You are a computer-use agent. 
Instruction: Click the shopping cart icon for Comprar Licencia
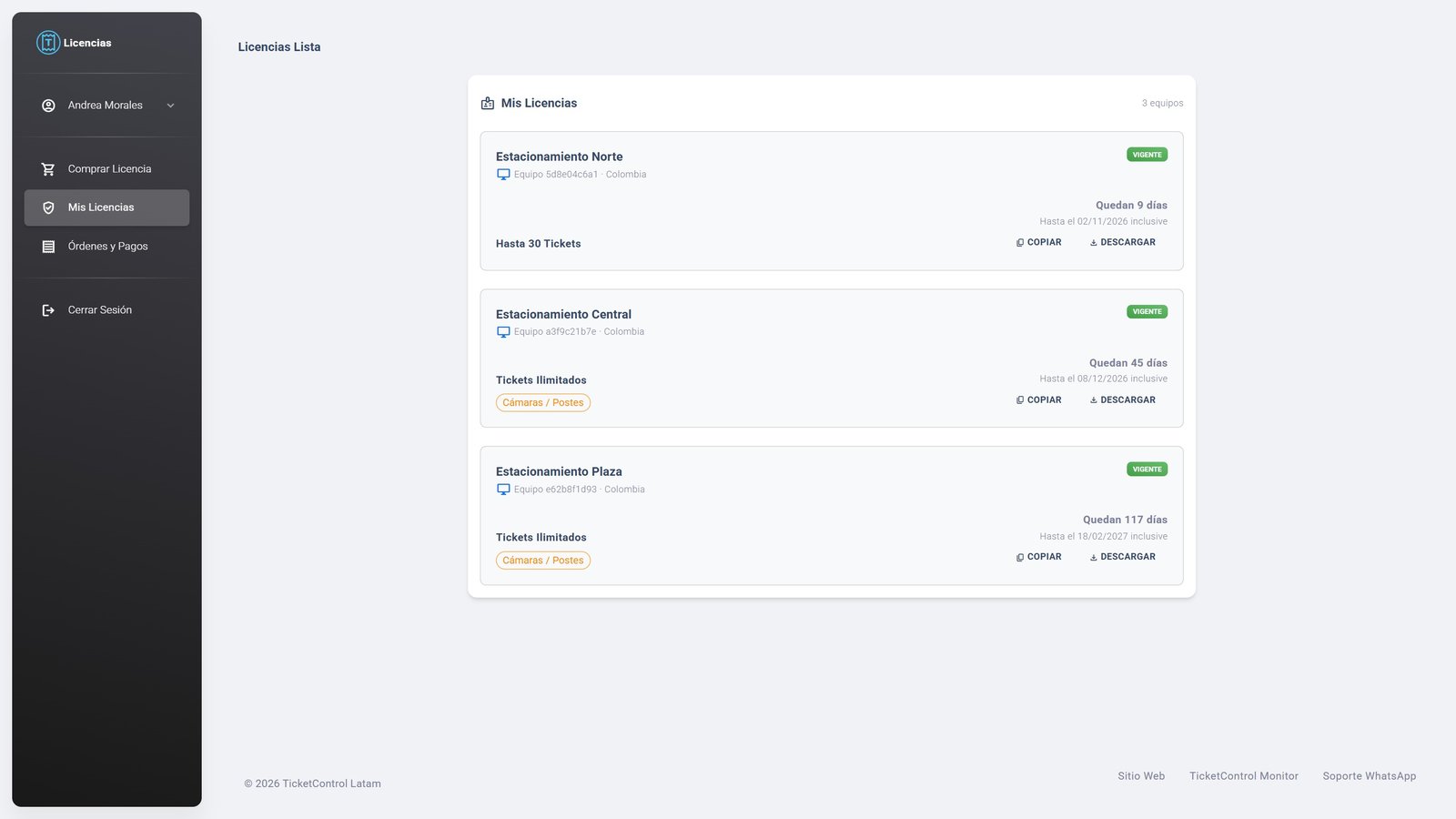[x=48, y=169]
